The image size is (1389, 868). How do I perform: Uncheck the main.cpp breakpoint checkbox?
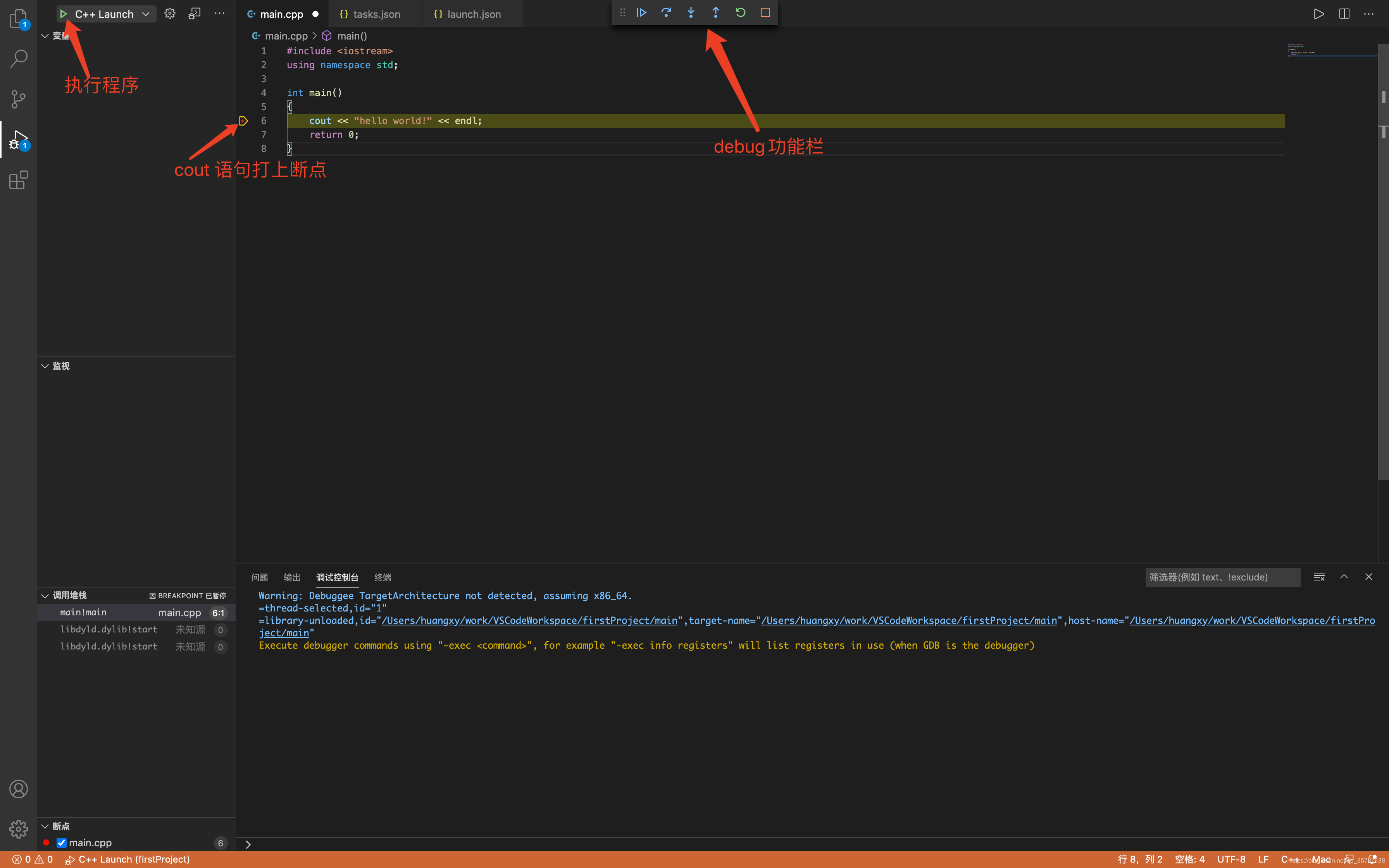coord(61,843)
